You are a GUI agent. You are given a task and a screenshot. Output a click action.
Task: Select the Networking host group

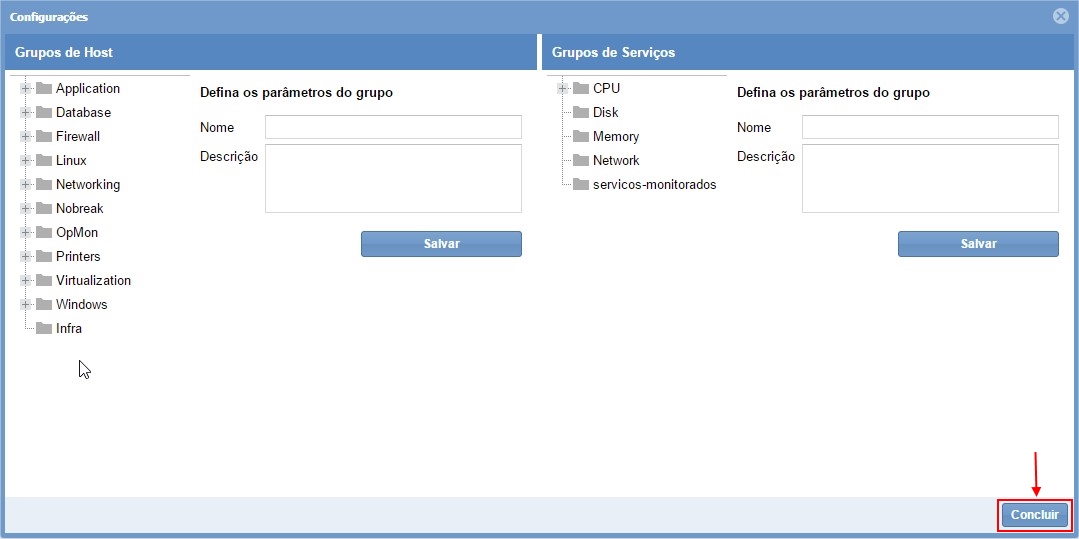point(88,184)
